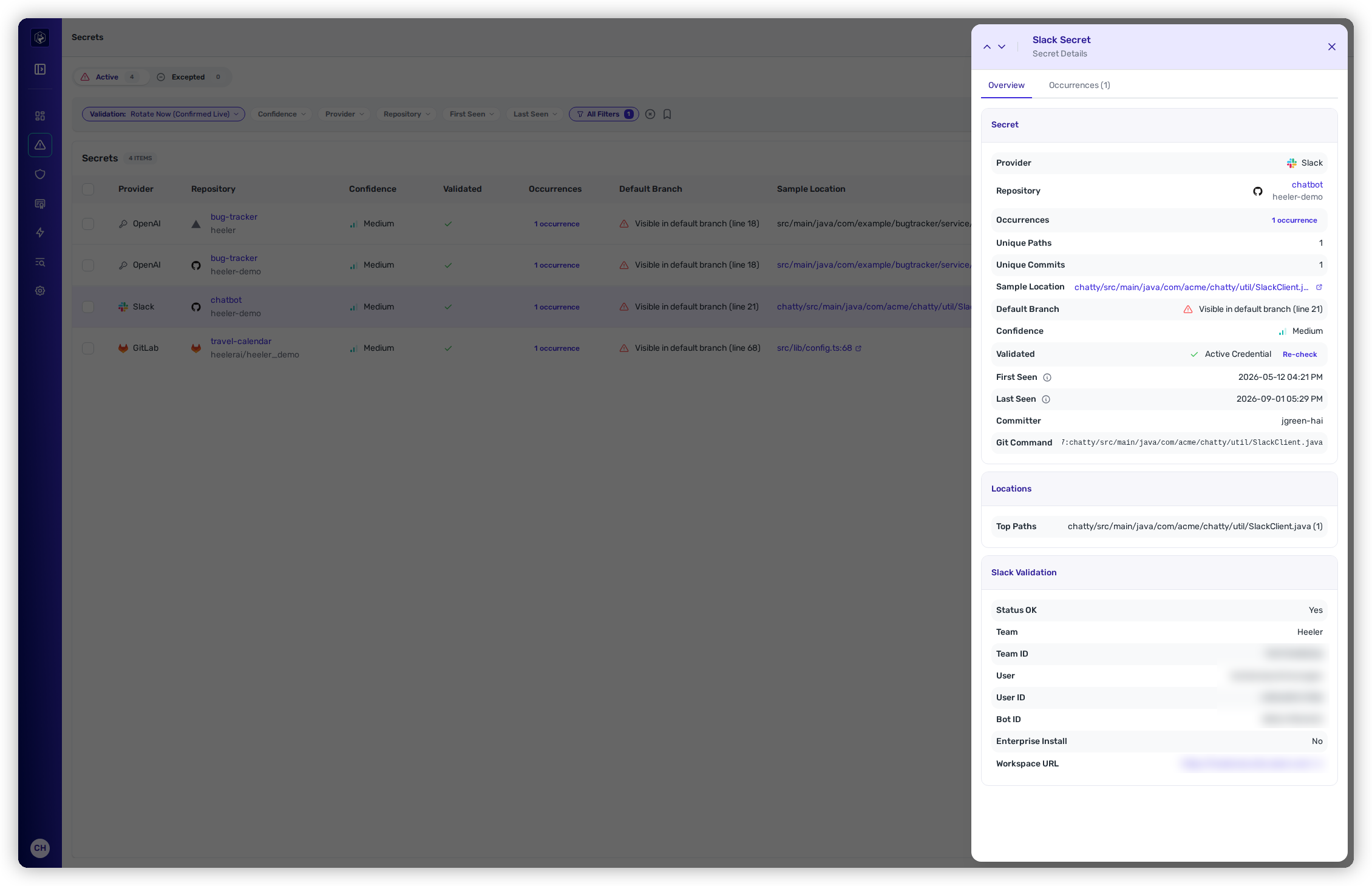Select the Secrets warning triangle sidebar icon
The image size is (1372, 886).
[40, 145]
